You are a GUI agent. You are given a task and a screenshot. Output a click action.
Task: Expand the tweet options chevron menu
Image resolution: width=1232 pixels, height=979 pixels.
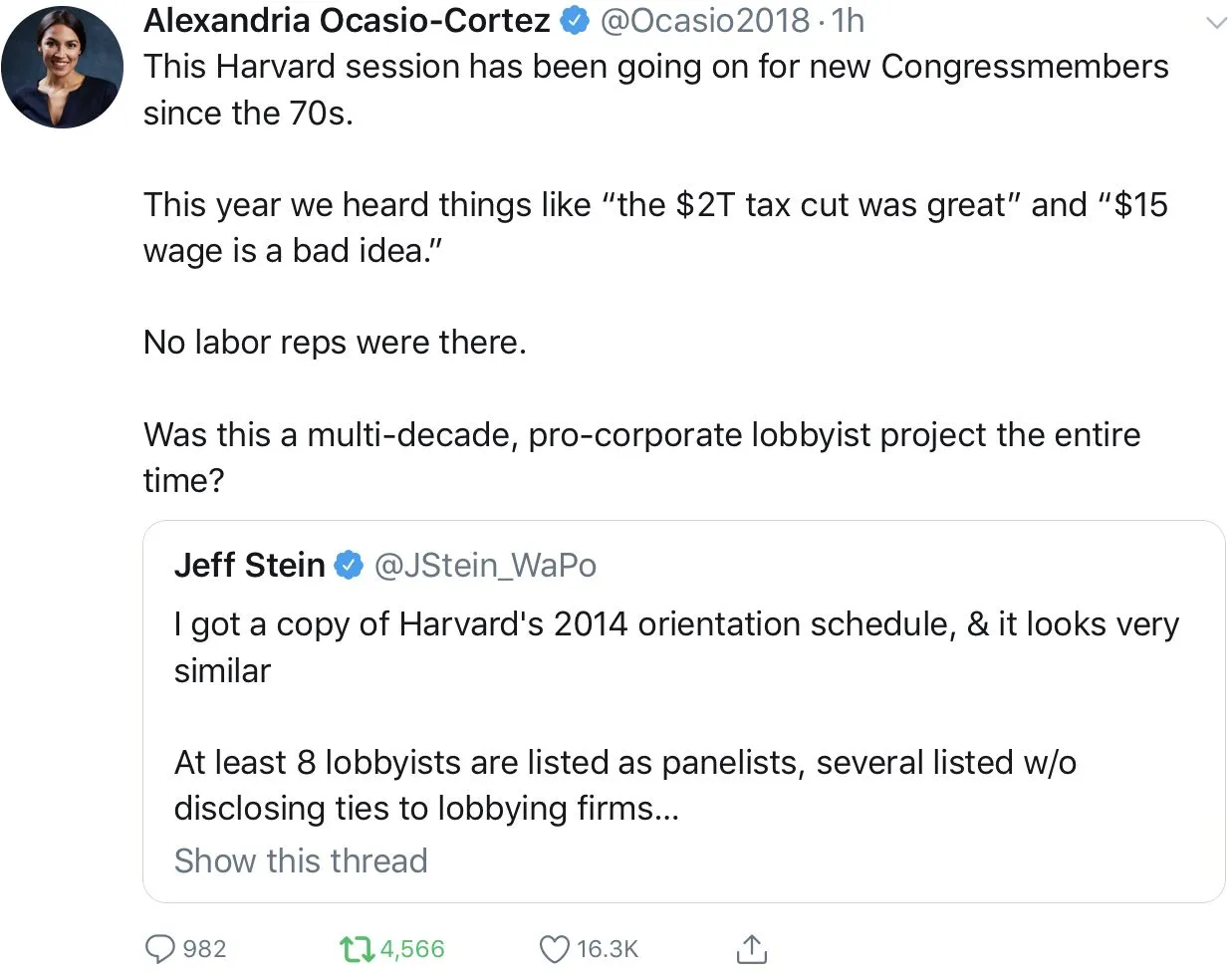(1216, 23)
